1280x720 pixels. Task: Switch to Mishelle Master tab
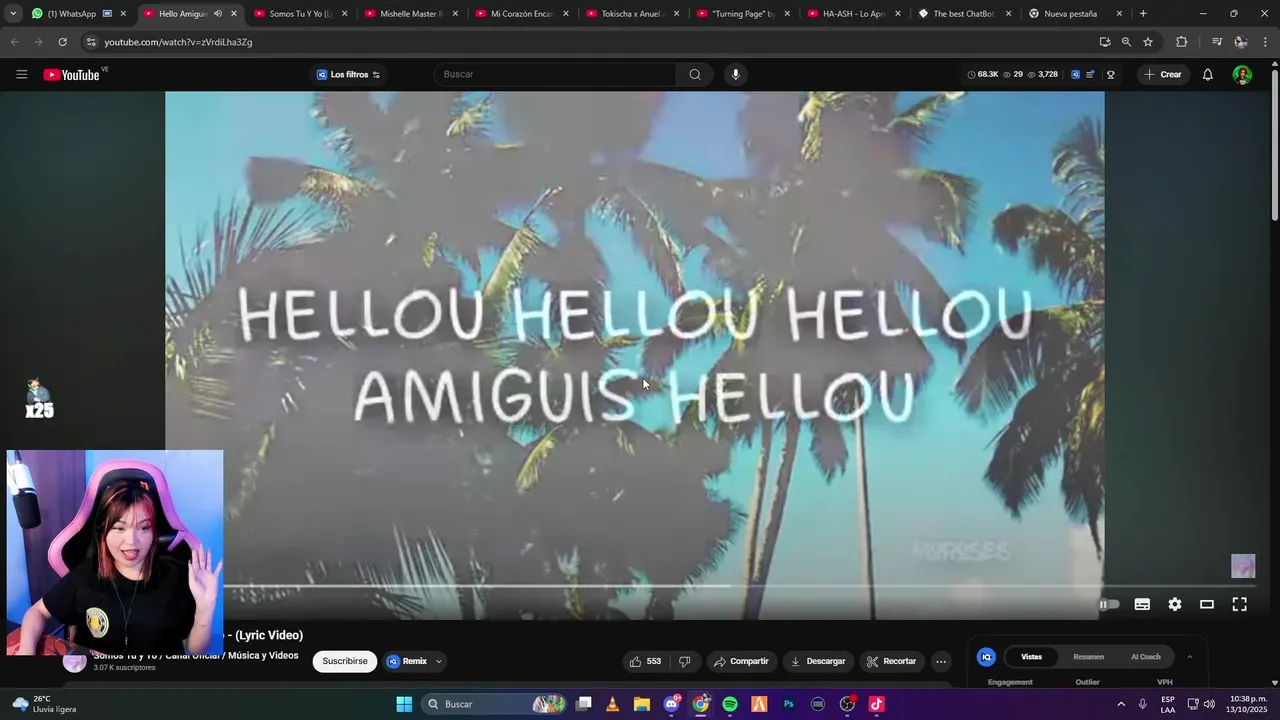pyautogui.click(x=411, y=14)
